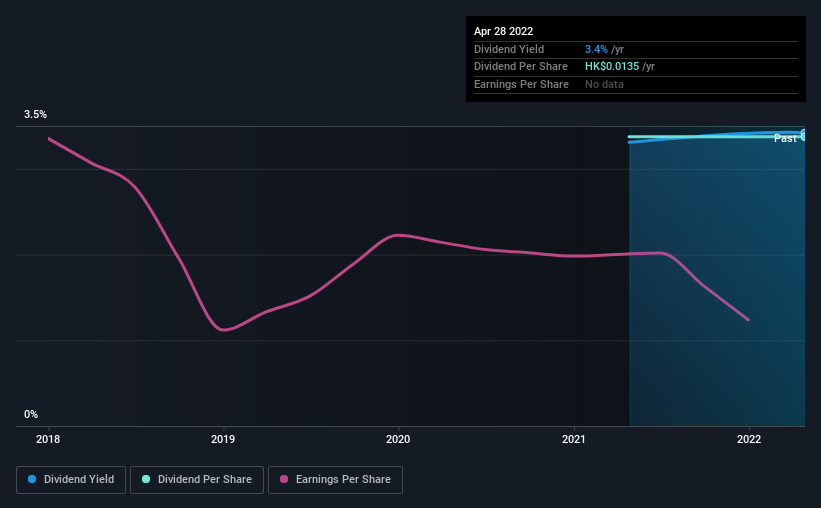
Task: Click the Apr 28 2022 tooltip date
Action: click(x=504, y=31)
